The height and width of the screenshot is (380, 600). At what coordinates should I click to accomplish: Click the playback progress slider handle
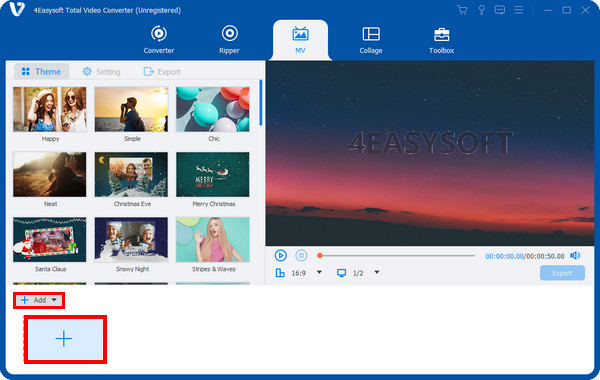pyautogui.click(x=320, y=255)
